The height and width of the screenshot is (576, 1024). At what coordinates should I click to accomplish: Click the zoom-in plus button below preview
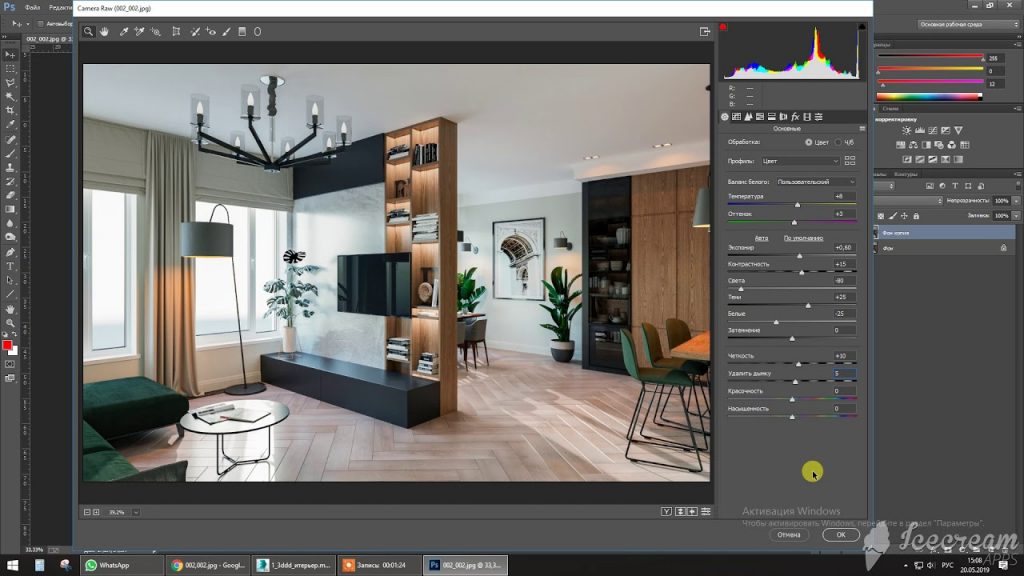click(96, 513)
